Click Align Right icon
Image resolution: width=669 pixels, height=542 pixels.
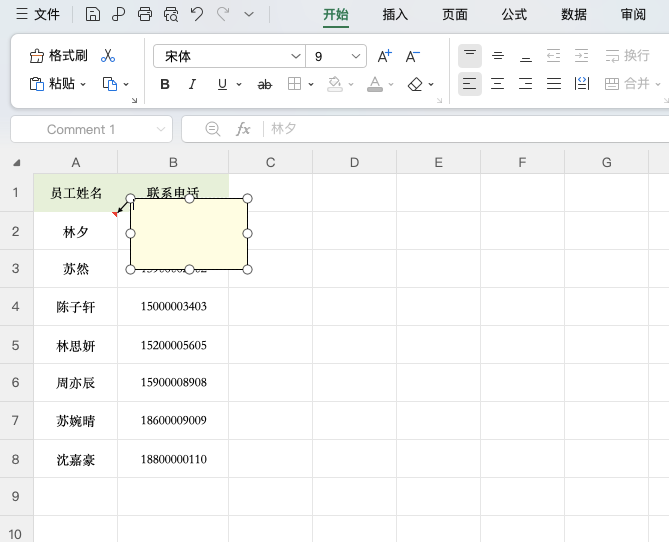pyautogui.click(x=526, y=84)
